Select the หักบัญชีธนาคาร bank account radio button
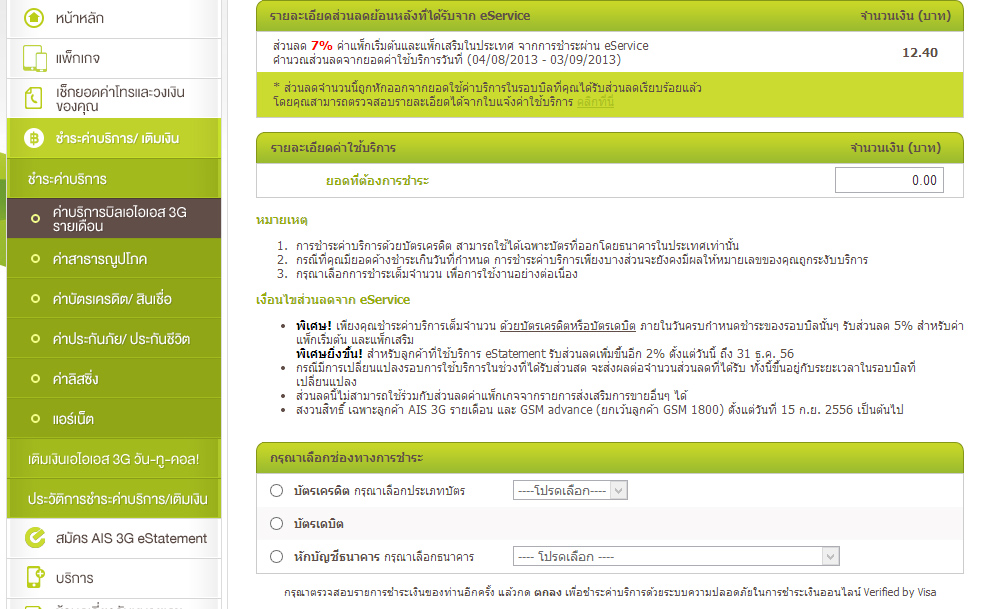The width and height of the screenshot is (991, 609). click(x=276, y=557)
